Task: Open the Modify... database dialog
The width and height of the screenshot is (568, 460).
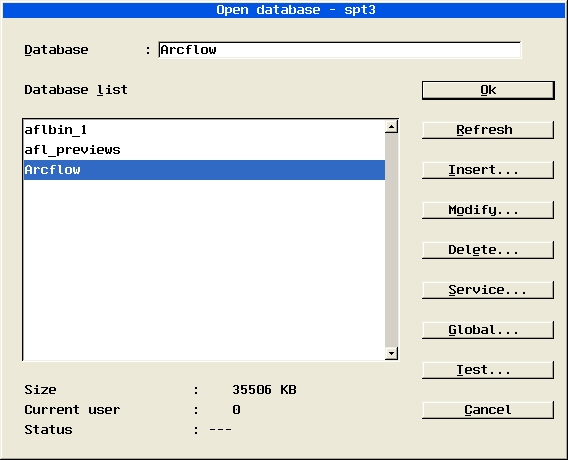Action: click(488, 210)
